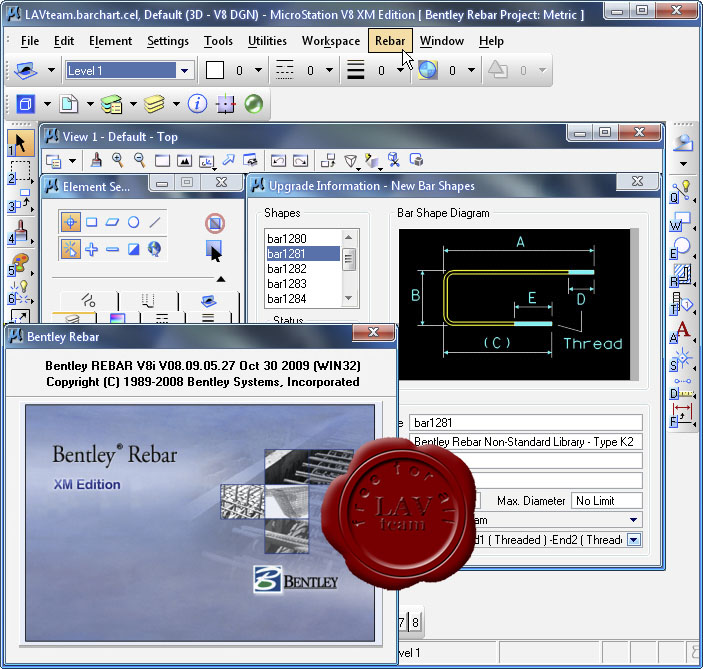
Task: Open the File menu
Action: 30,41
